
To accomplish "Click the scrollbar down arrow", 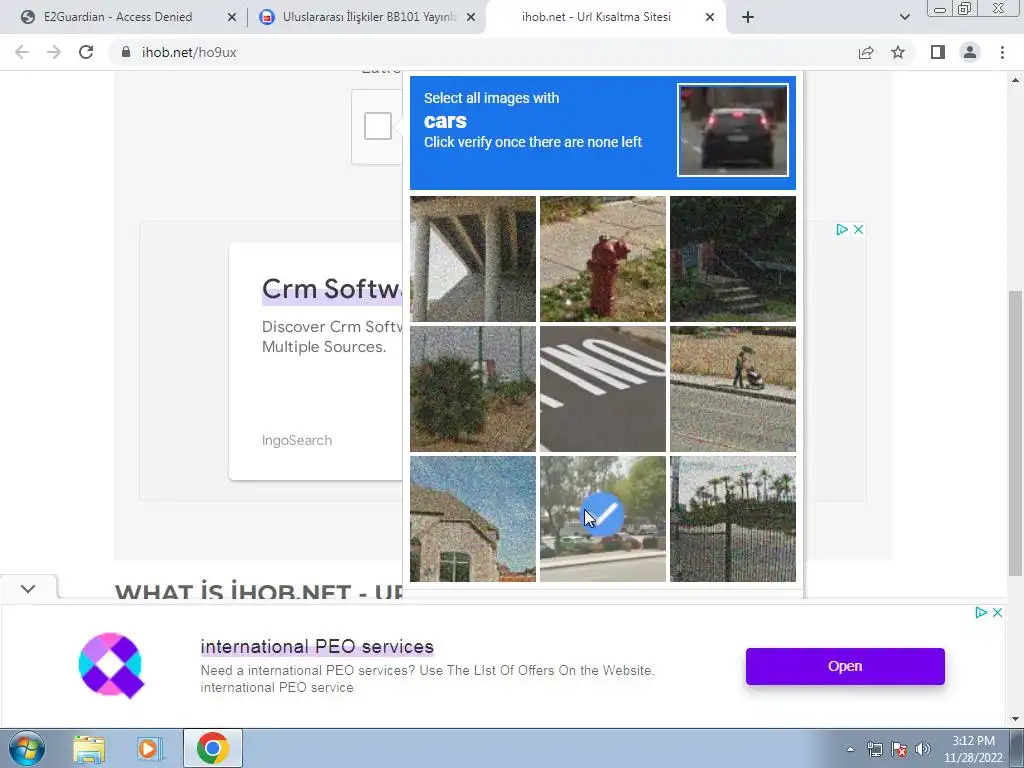I will pos(1015,719).
